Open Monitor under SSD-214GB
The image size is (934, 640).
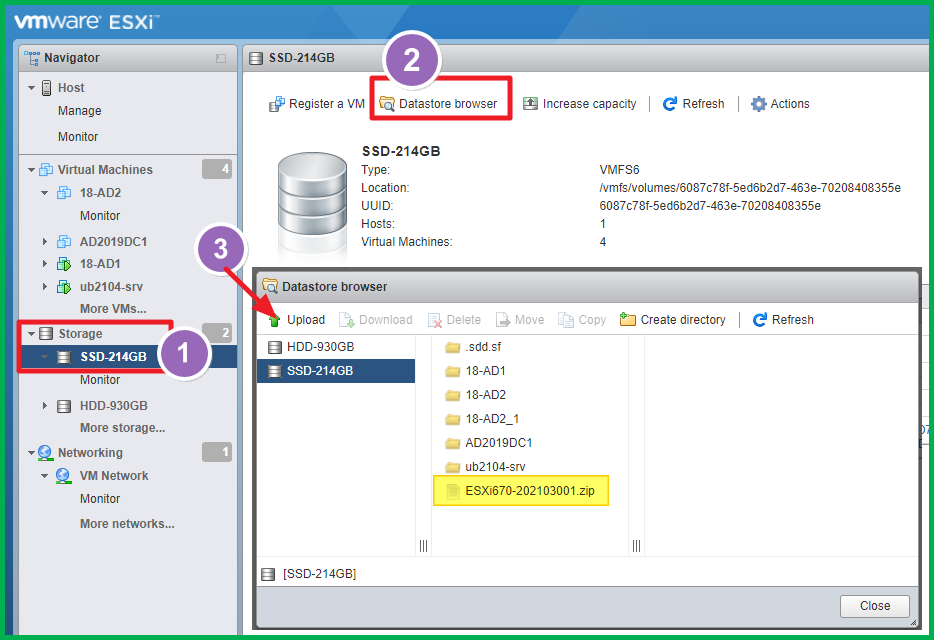coord(100,380)
